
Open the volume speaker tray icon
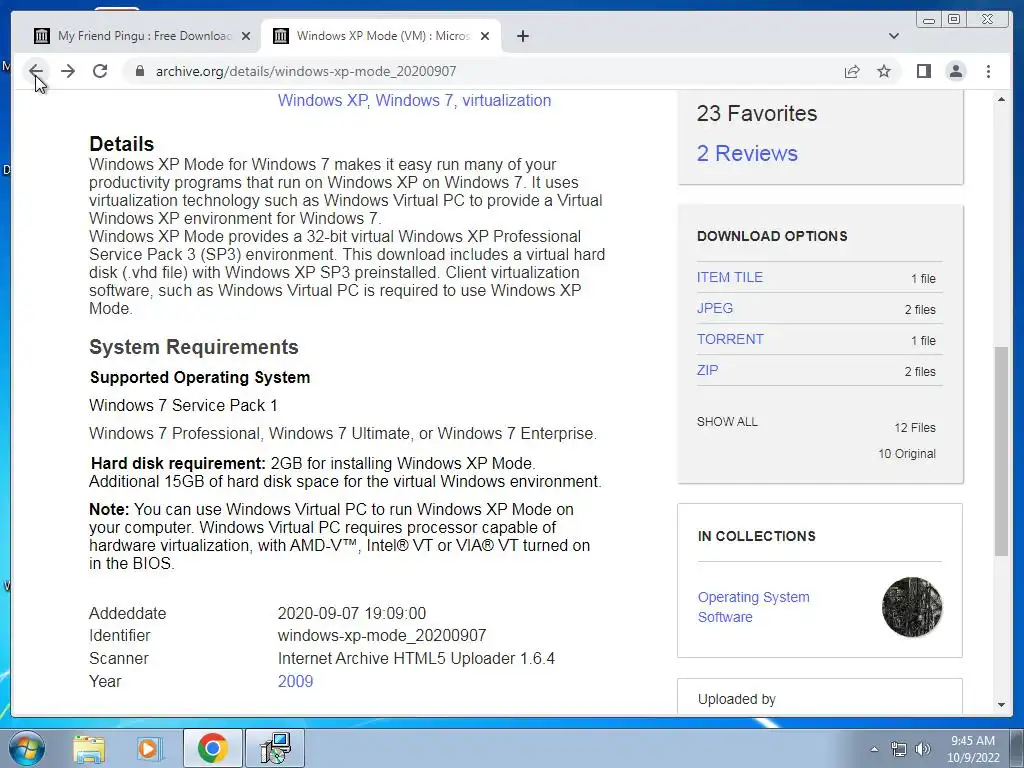(x=923, y=749)
